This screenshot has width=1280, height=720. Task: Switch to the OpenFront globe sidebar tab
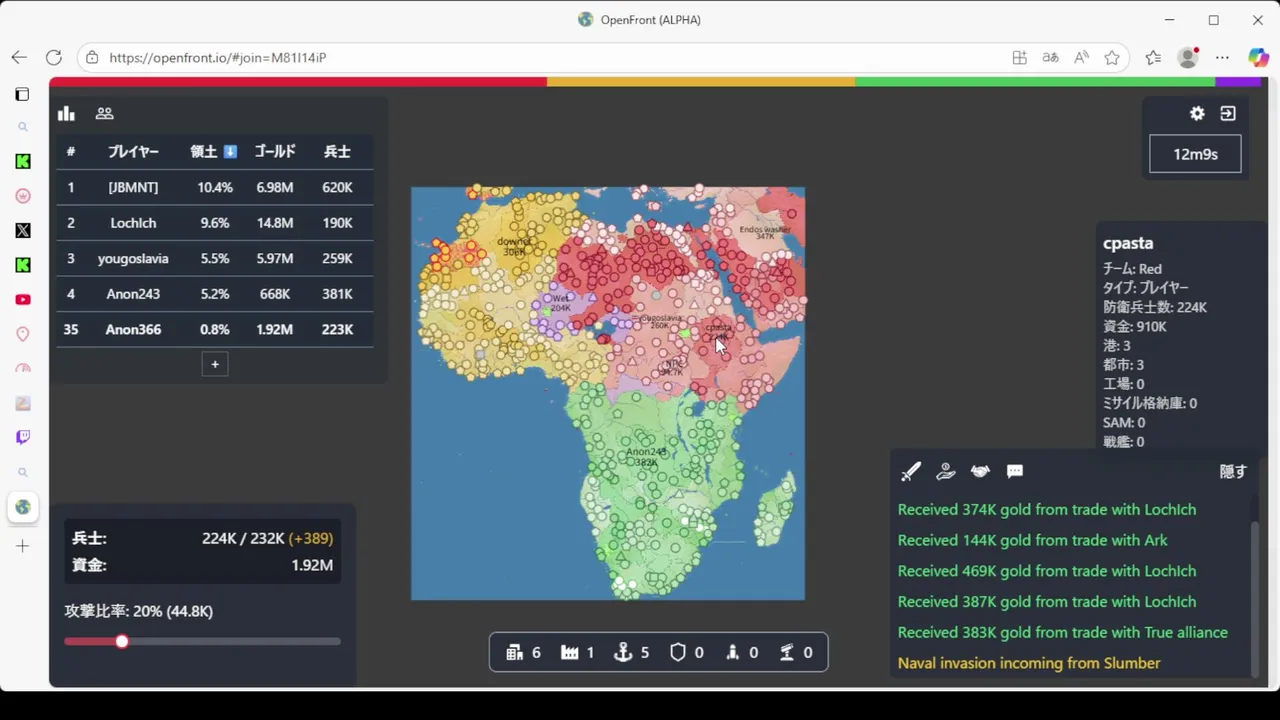pos(23,507)
